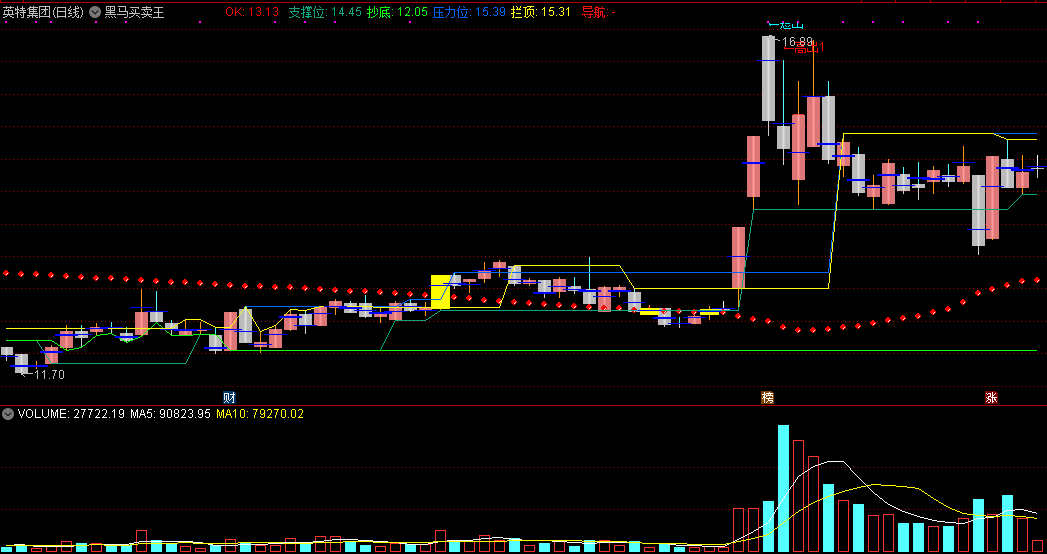This screenshot has height=554, width=1047.
Task: Select the 压力位: 15.39 readout
Action: (469, 12)
